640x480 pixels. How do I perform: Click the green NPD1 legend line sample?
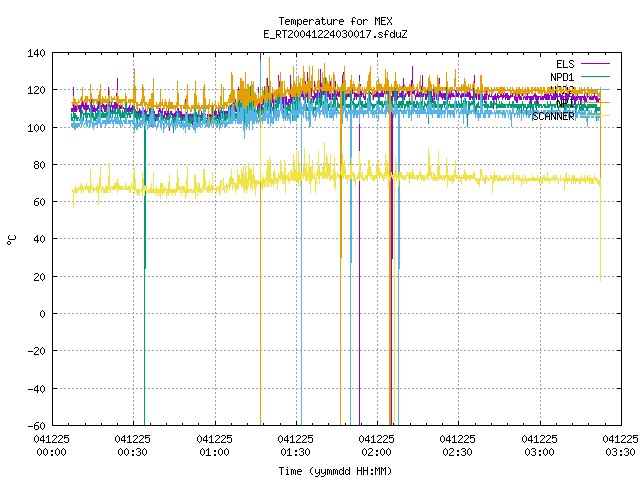coord(595,76)
